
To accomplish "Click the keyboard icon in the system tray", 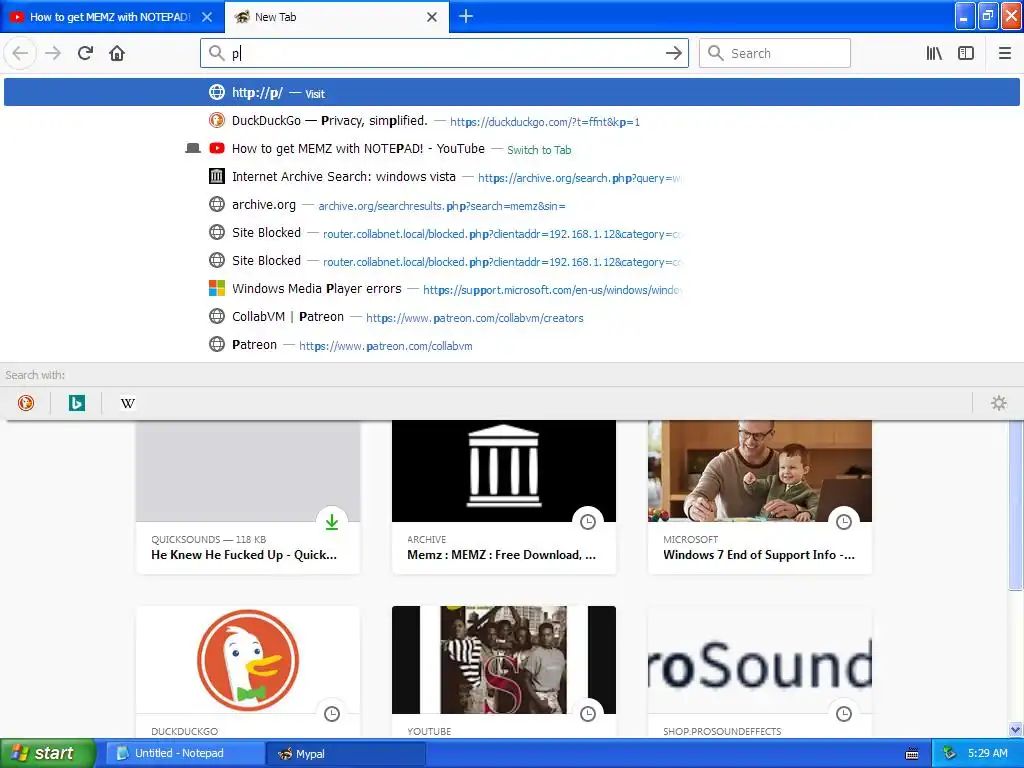I will pyautogui.click(x=912, y=754).
